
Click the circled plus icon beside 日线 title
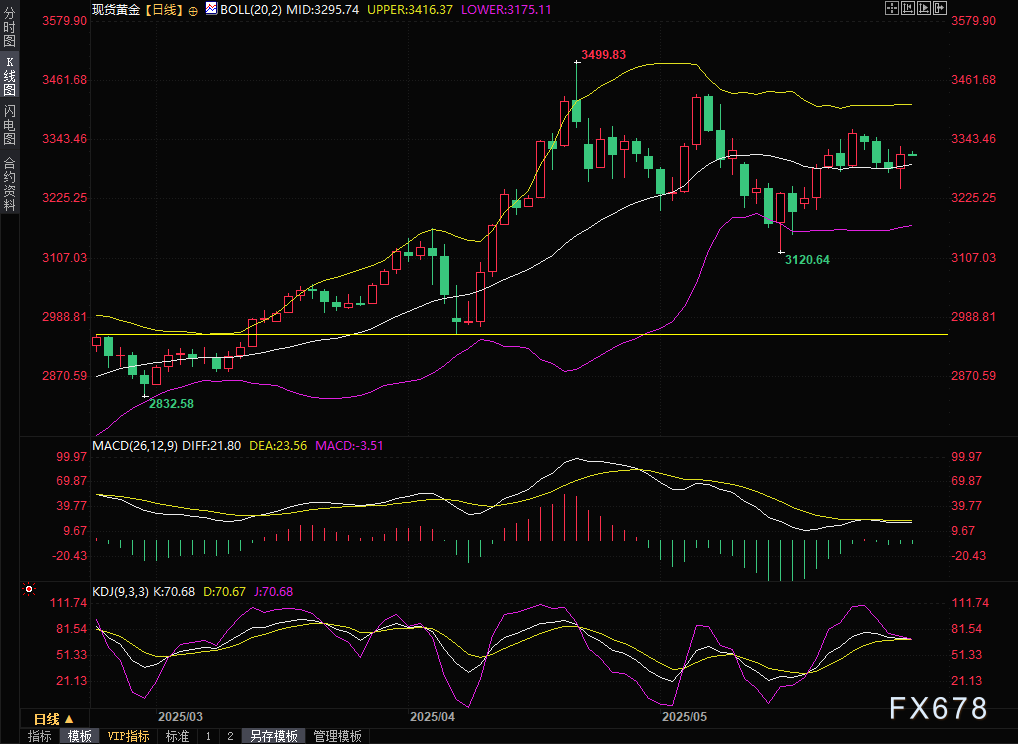coord(193,8)
